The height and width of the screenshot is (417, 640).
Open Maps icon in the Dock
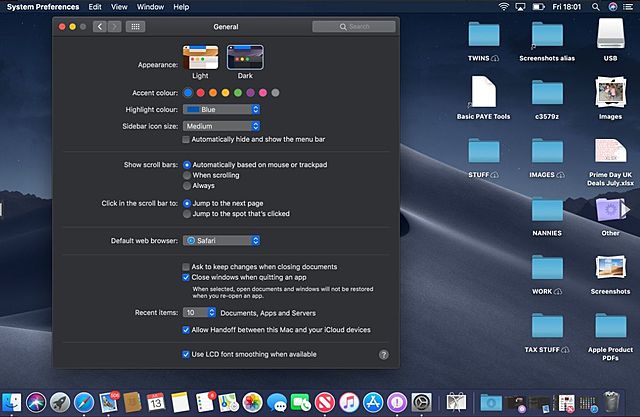coord(229,403)
